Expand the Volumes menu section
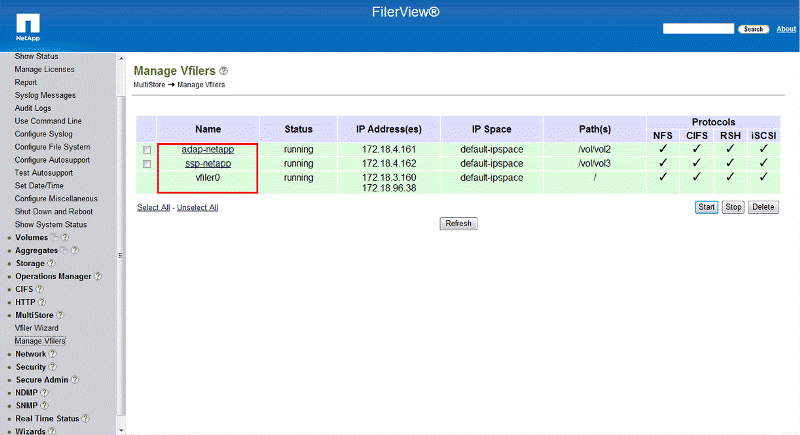 click(x=31, y=237)
